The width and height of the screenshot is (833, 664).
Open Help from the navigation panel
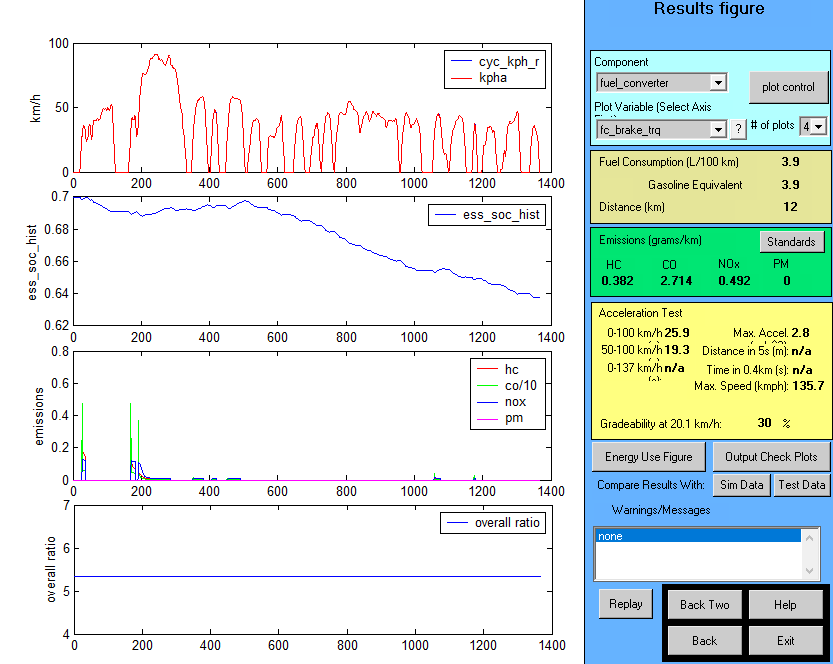[785, 605]
